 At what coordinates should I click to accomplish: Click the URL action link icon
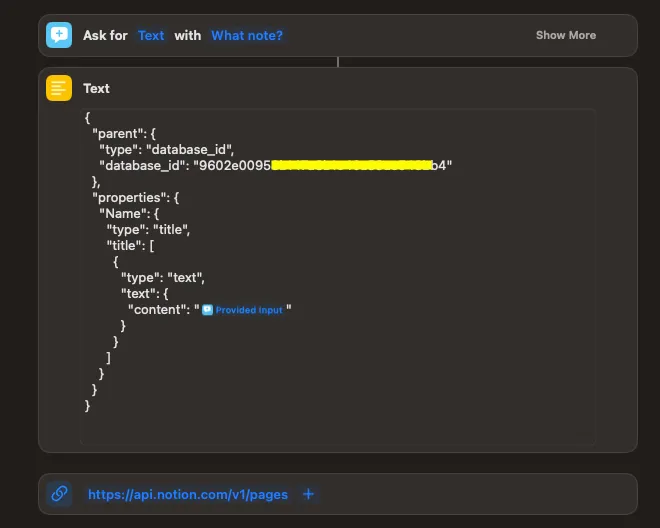click(x=59, y=494)
